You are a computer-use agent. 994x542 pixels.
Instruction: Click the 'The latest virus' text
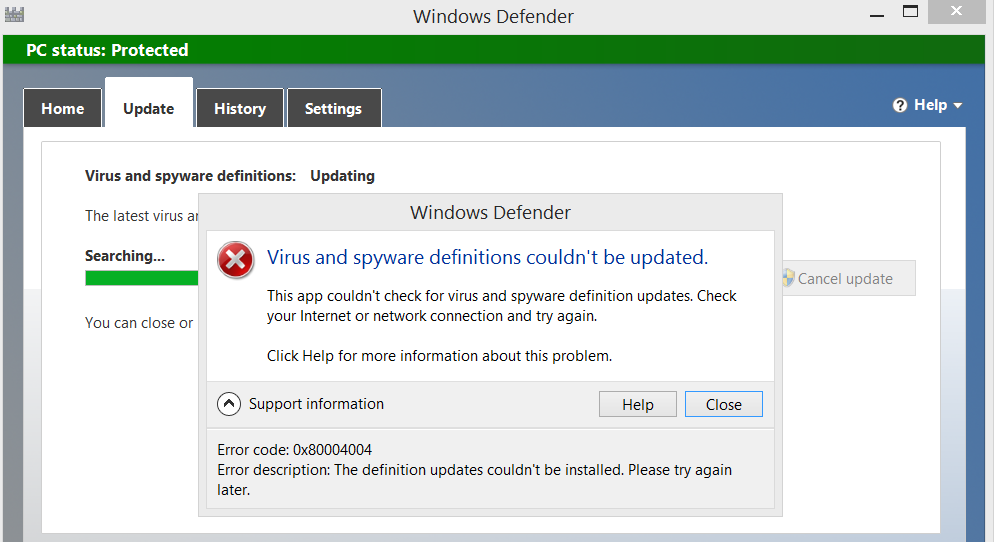click(x=142, y=216)
